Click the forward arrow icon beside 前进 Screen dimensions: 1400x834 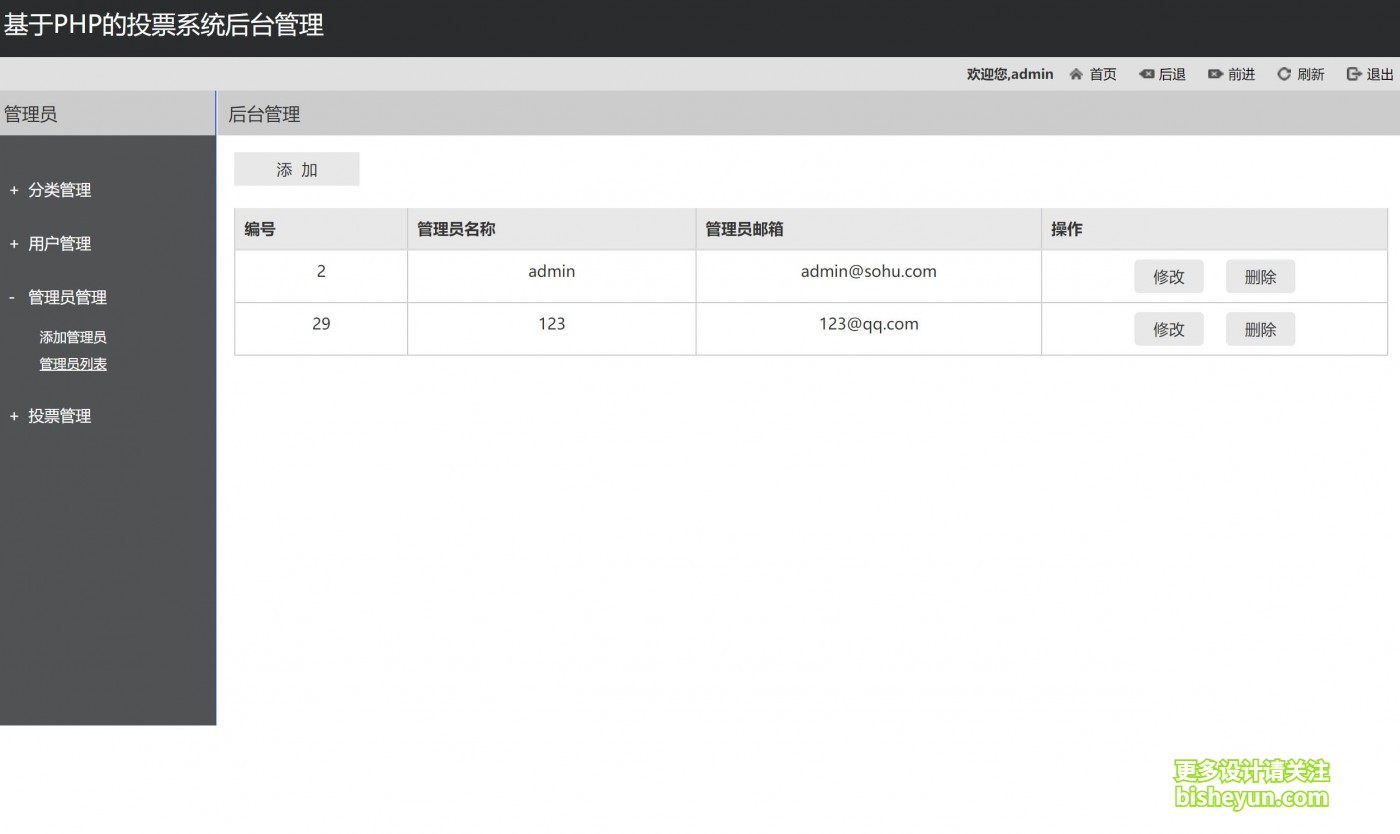click(x=1215, y=74)
